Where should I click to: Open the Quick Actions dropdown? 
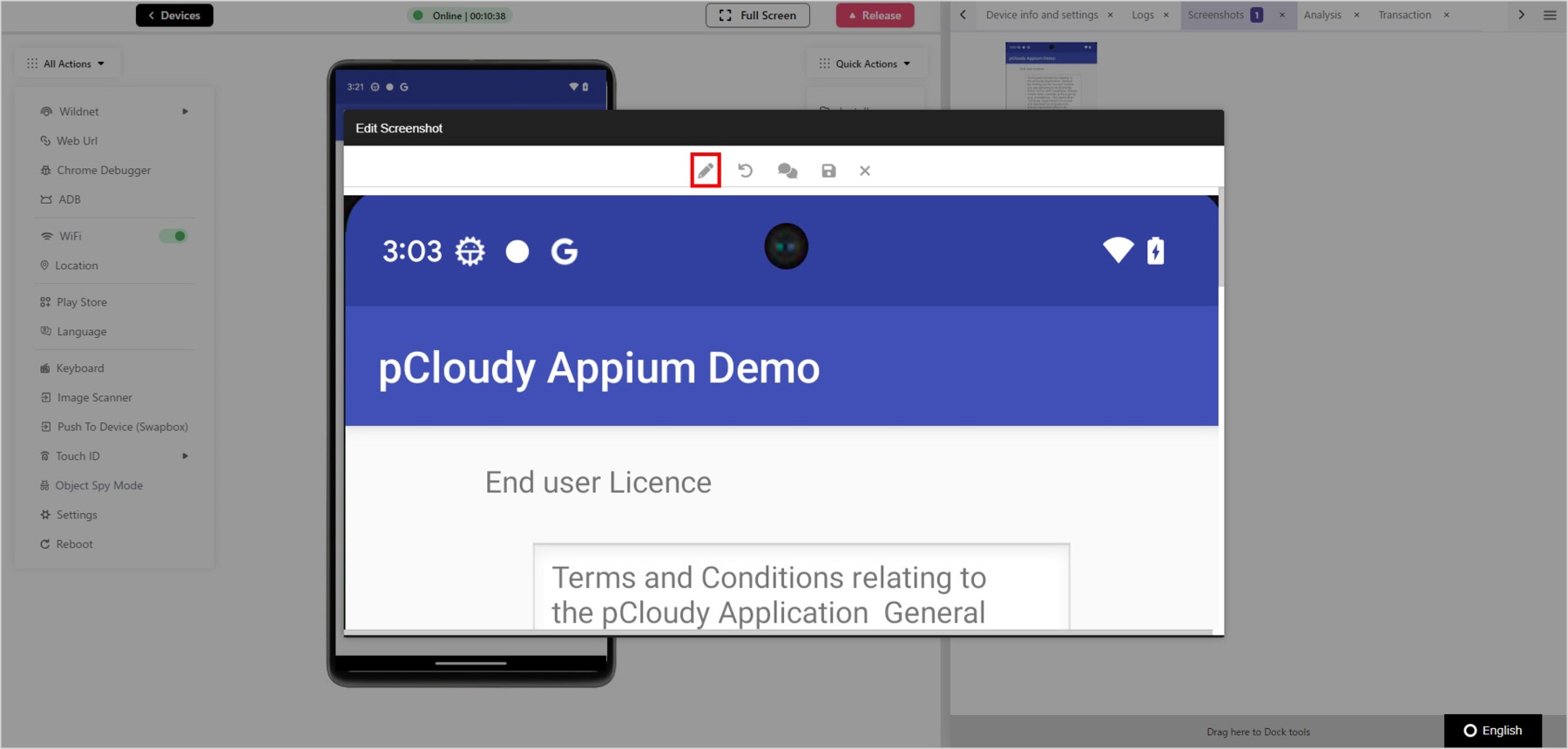(x=865, y=64)
